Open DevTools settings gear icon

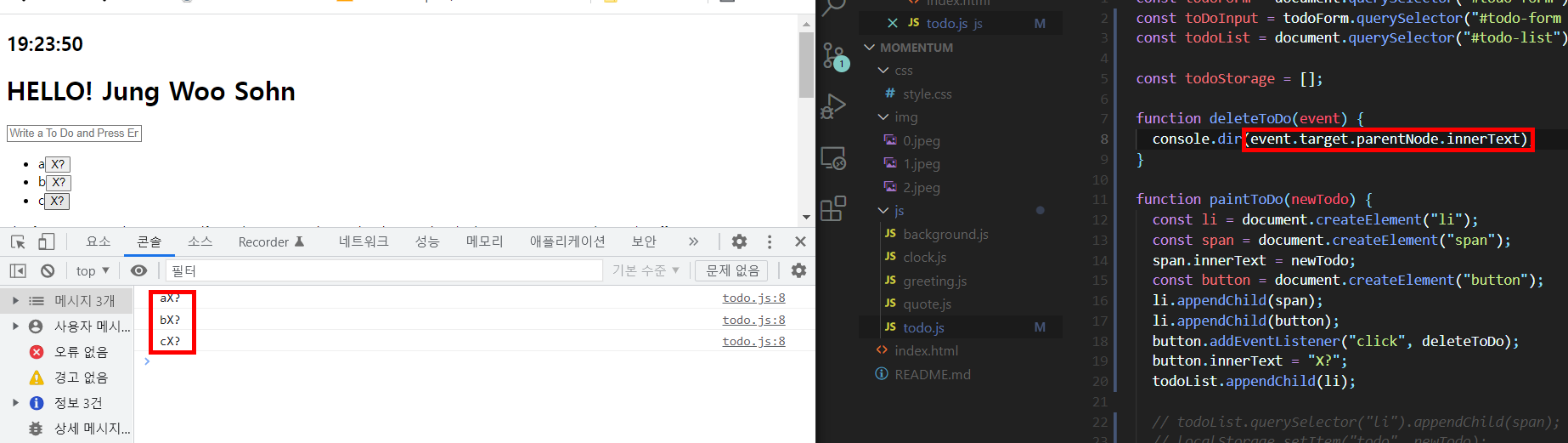tap(739, 241)
